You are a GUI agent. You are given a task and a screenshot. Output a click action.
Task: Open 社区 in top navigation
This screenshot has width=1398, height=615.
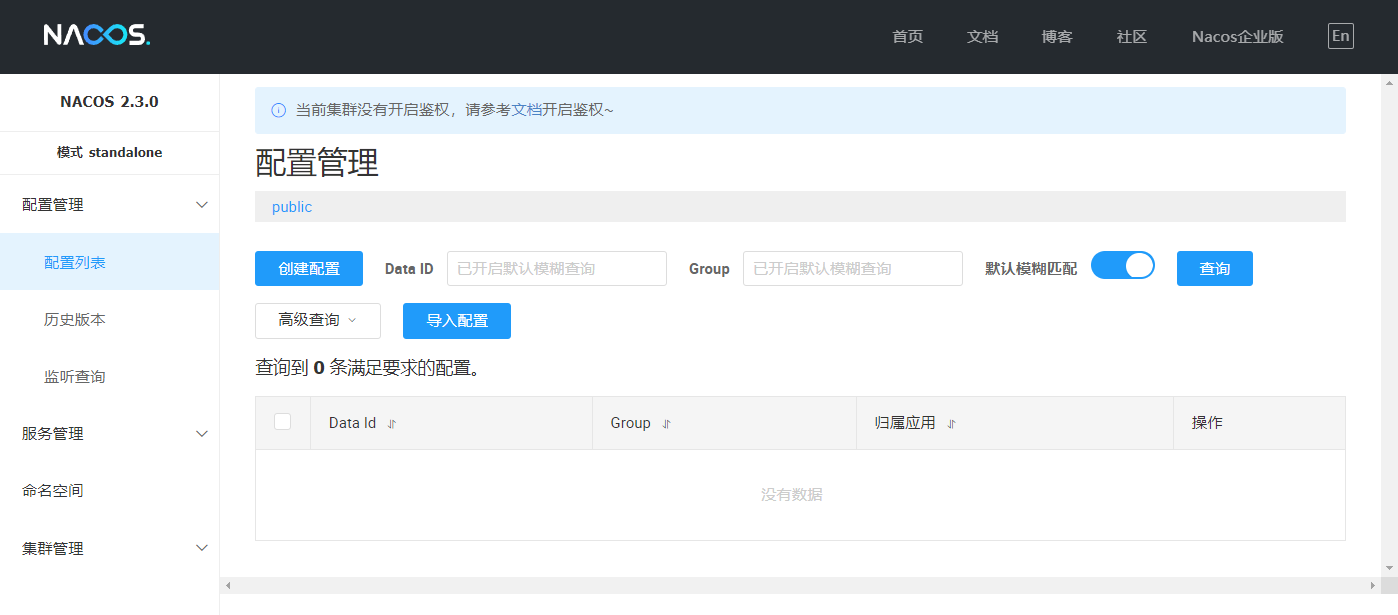[x=1132, y=37]
